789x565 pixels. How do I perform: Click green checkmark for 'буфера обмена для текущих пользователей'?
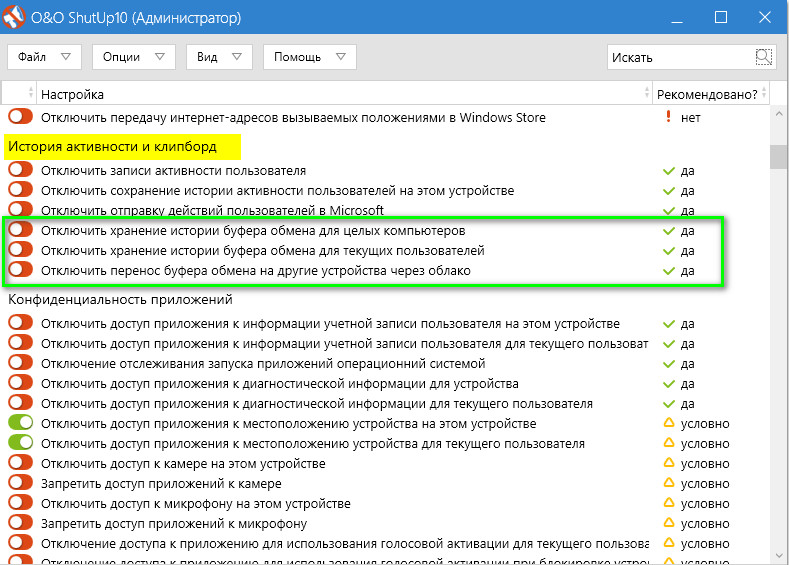pyautogui.click(x=669, y=251)
